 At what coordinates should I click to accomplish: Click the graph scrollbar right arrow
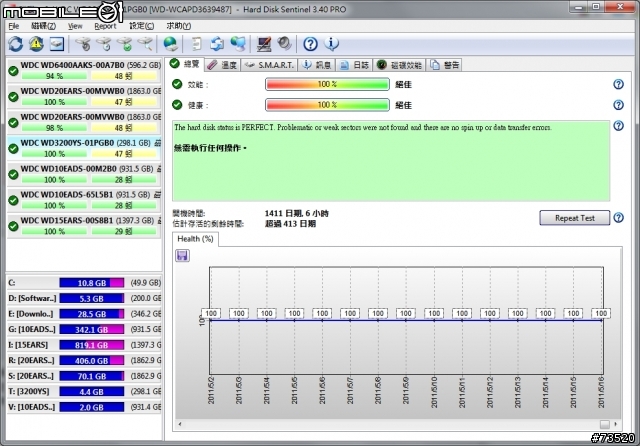pos(616,424)
